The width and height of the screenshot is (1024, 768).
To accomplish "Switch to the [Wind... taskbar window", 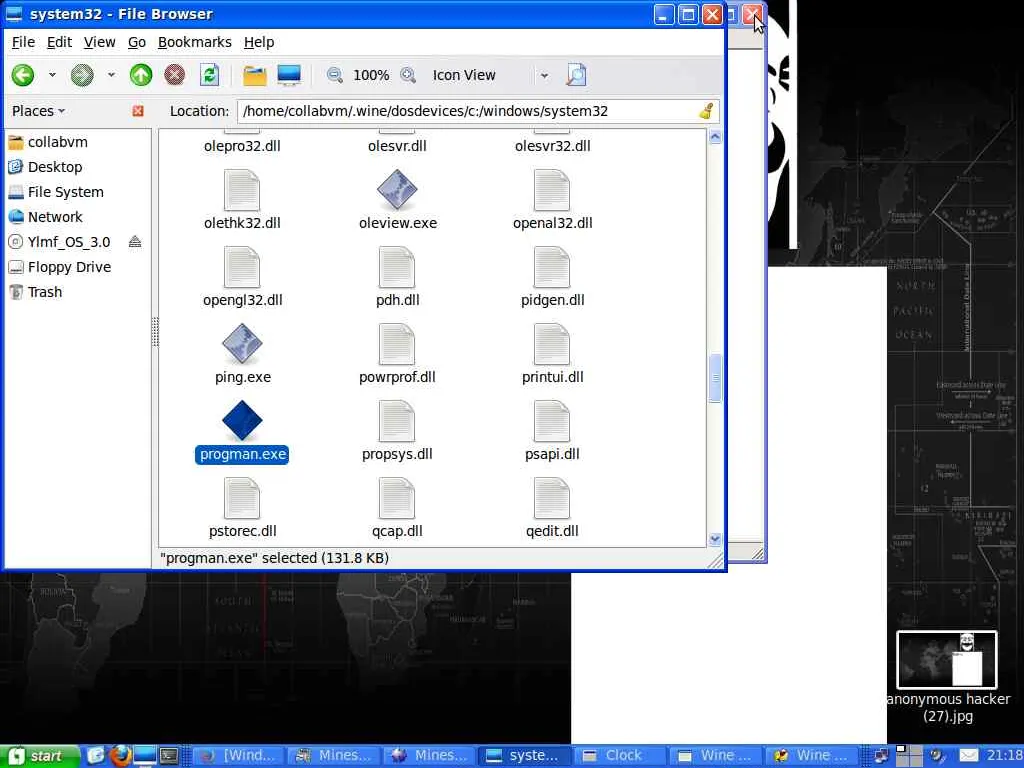I will pyautogui.click(x=240, y=756).
